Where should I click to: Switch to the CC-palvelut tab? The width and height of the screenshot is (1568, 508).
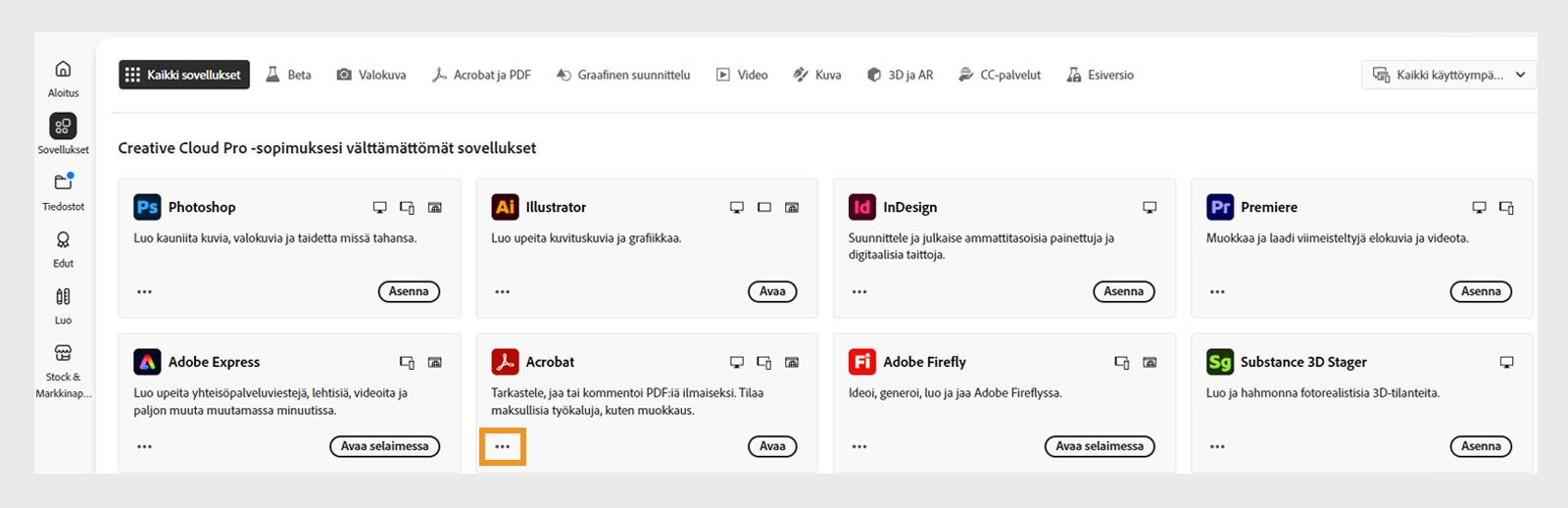[1000, 75]
